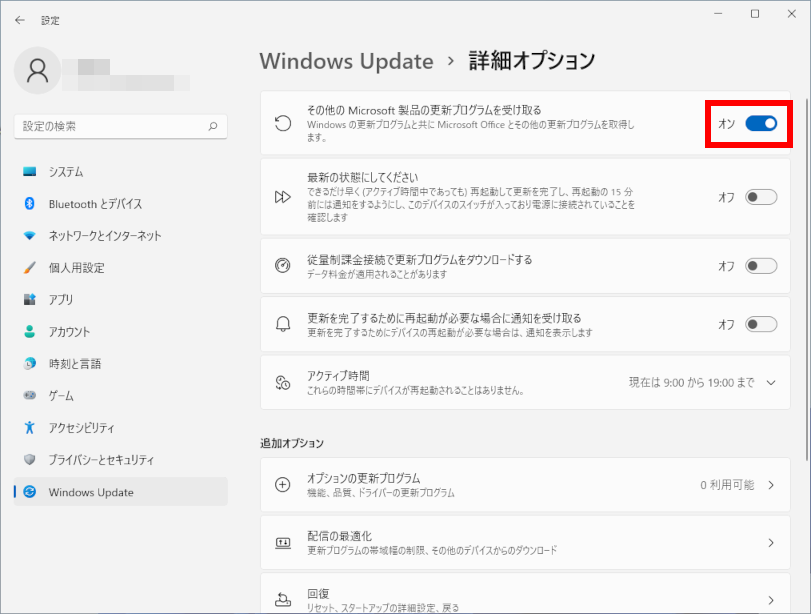Click Windows Update breadcrumb link
This screenshot has width=811, height=614.
346,61
